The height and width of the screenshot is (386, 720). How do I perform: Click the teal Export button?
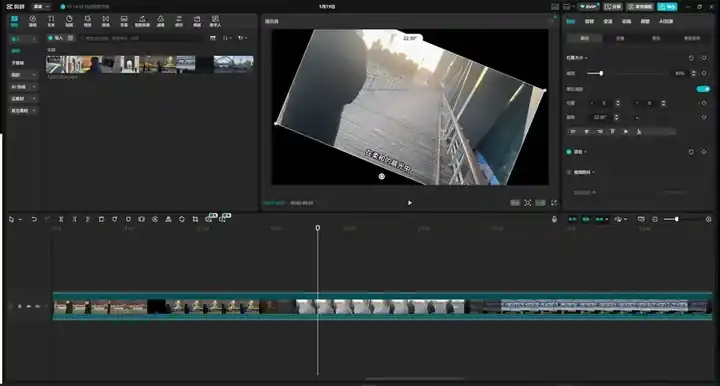click(x=667, y=6)
